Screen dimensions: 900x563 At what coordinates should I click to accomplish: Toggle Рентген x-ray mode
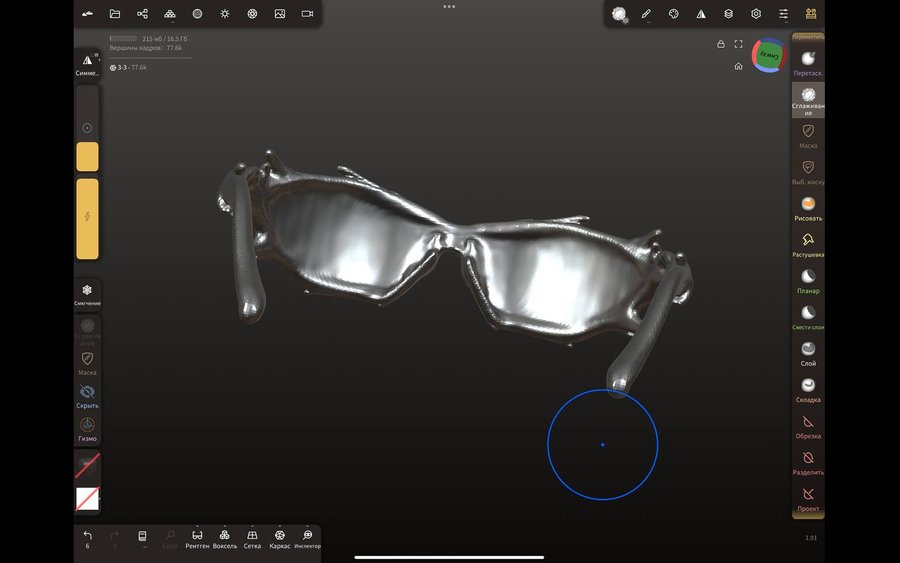197,539
